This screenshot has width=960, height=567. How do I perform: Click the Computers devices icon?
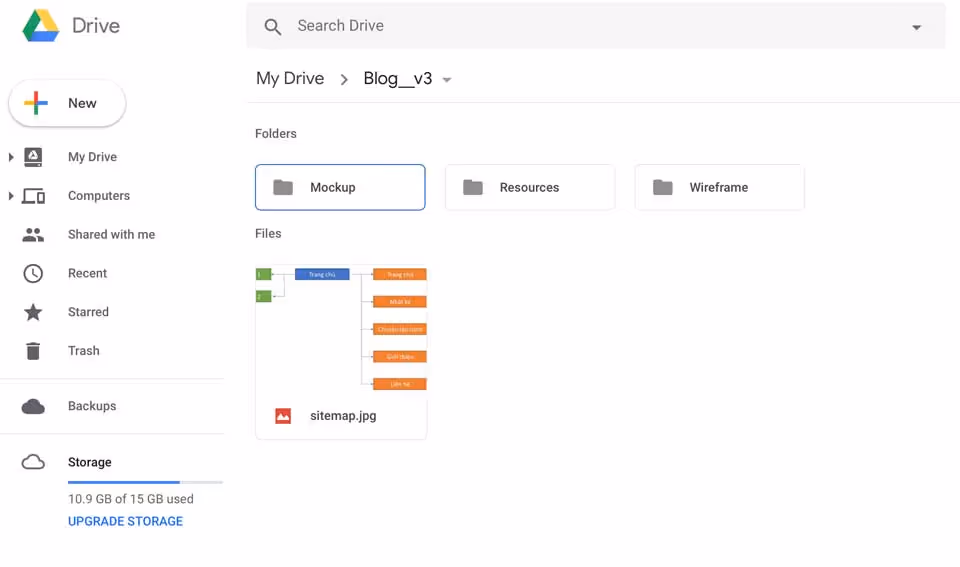point(33,196)
